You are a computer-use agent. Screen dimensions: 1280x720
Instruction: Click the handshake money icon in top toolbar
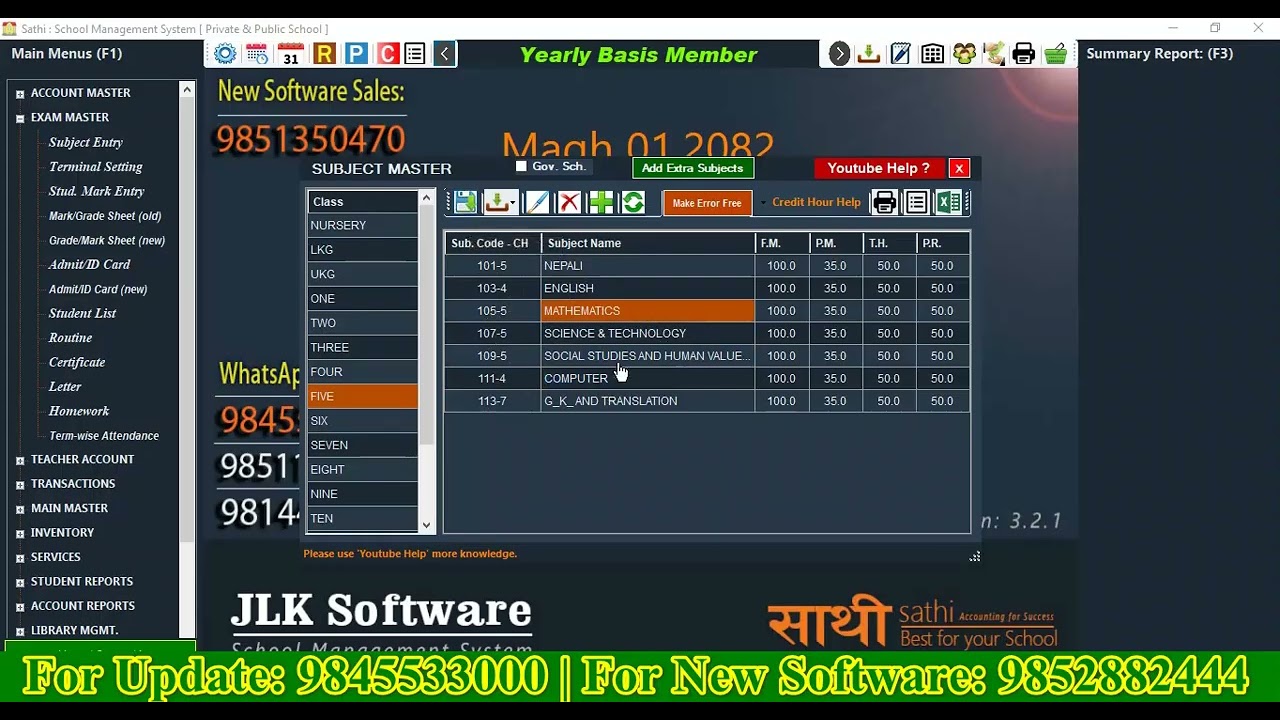994,54
